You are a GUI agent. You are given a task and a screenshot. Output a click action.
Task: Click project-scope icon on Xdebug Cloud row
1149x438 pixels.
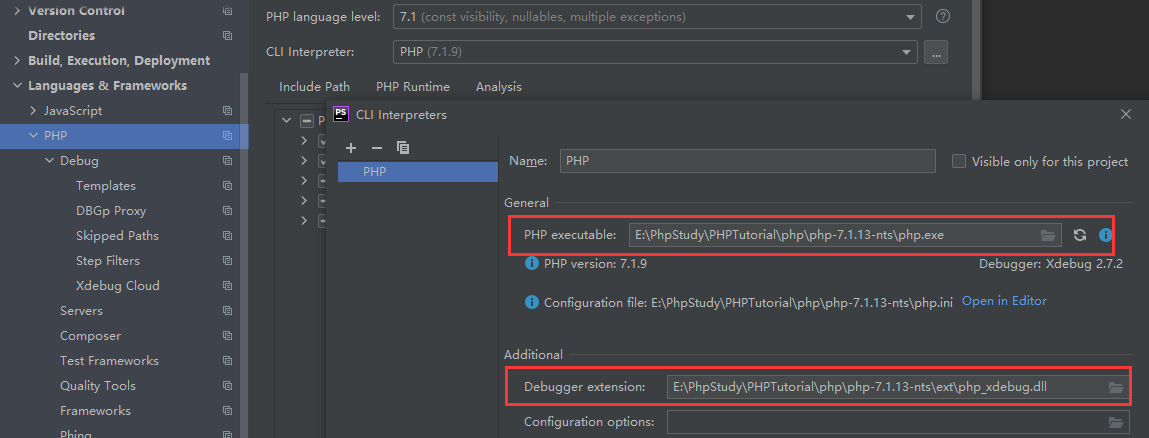228,286
